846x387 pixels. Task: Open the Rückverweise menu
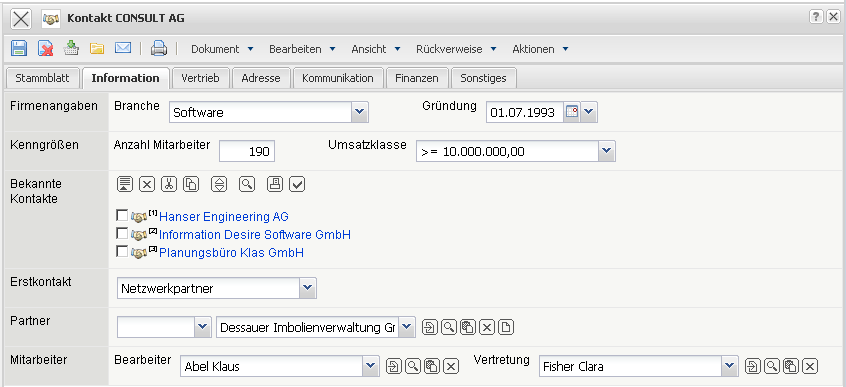456,49
